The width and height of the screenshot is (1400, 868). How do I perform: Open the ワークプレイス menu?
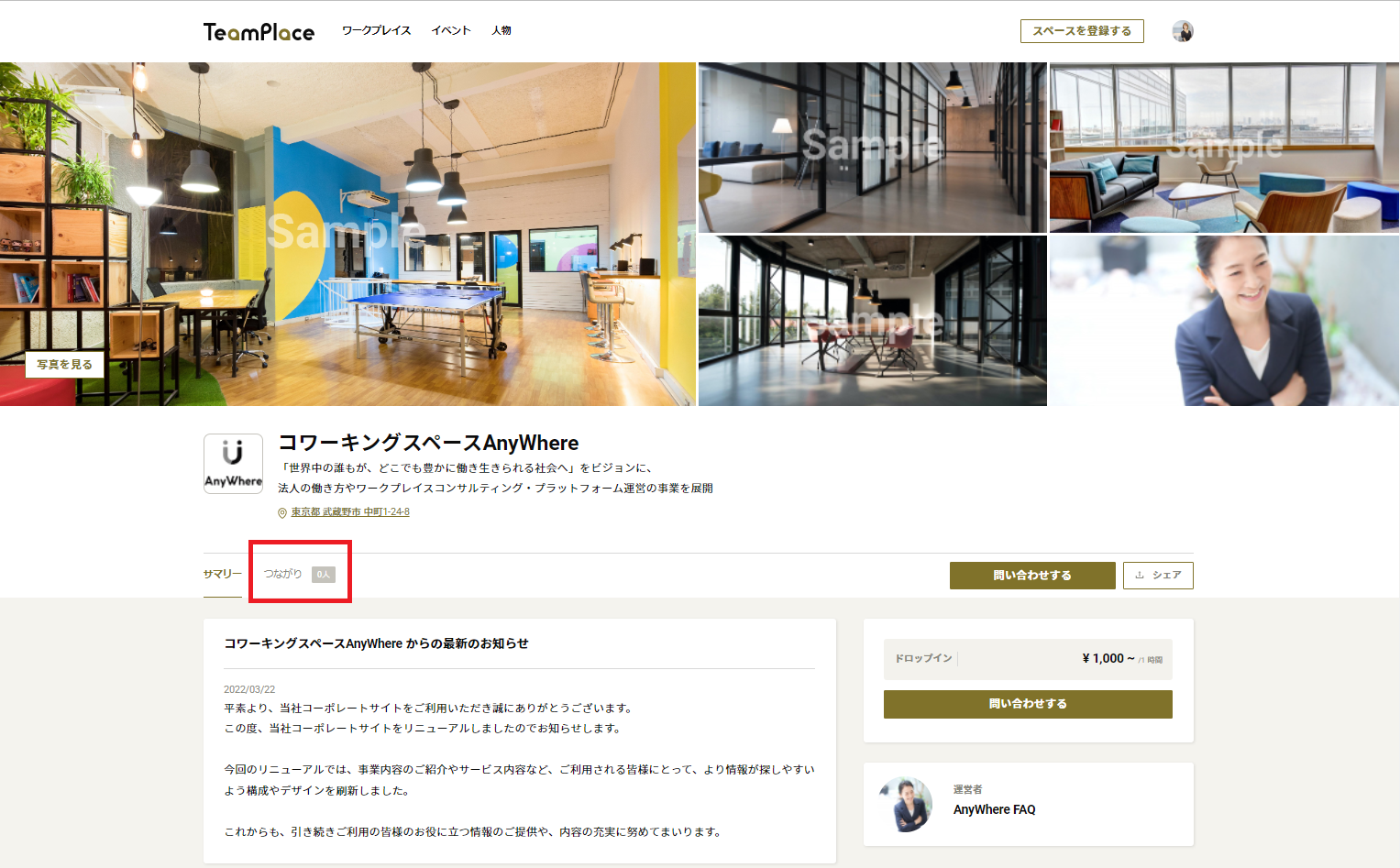(376, 31)
